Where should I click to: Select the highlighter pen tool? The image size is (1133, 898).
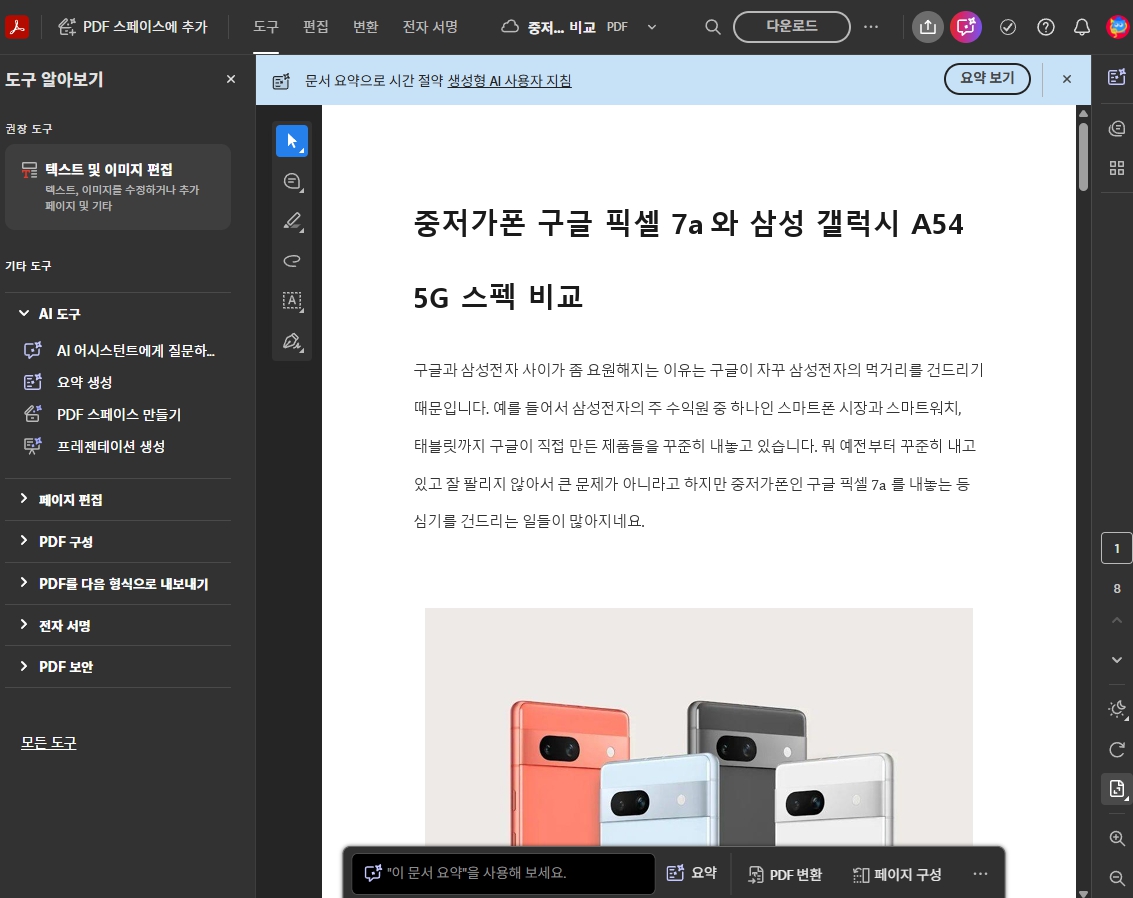click(292, 221)
